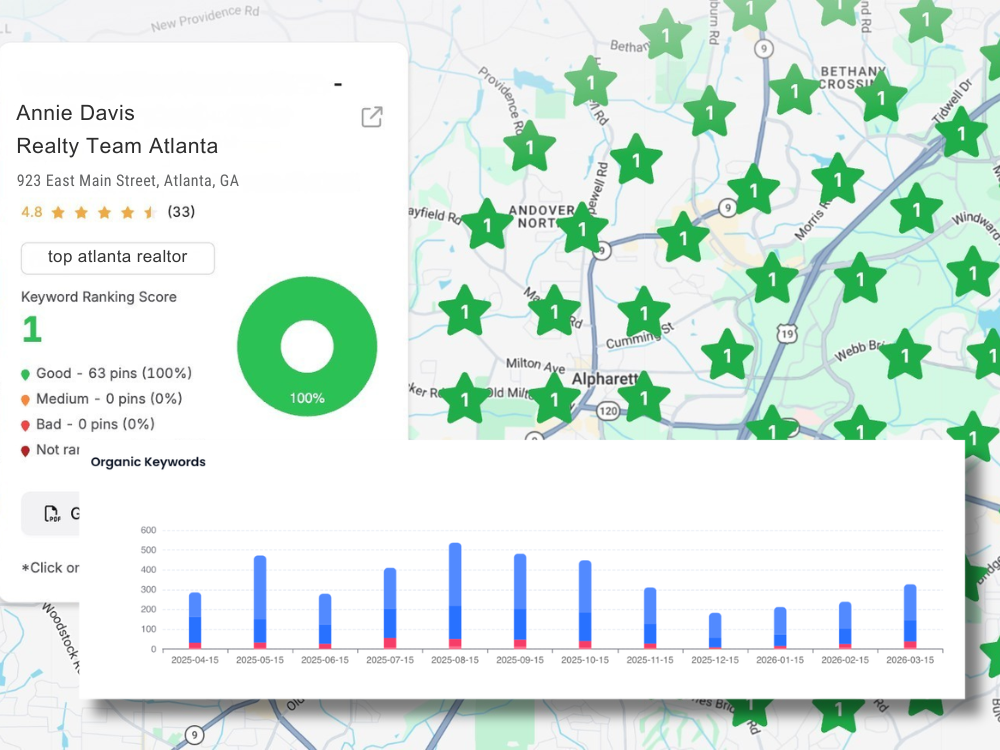Open the top atlanta realtor keyword selector
The width and height of the screenshot is (1000, 750).
point(117,258)
